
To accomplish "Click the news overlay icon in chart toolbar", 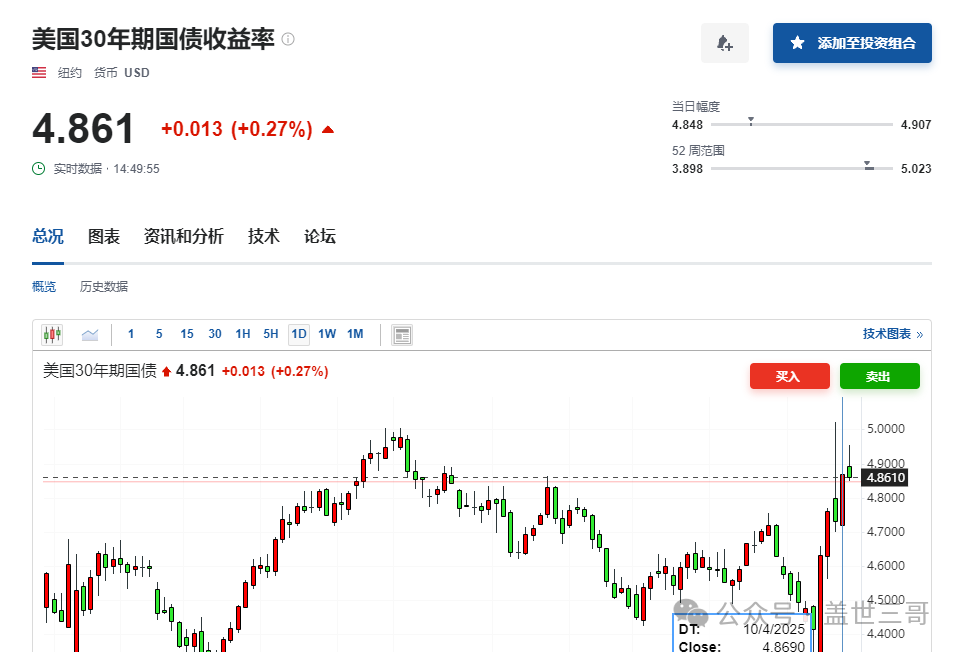I will click(402, 334).
